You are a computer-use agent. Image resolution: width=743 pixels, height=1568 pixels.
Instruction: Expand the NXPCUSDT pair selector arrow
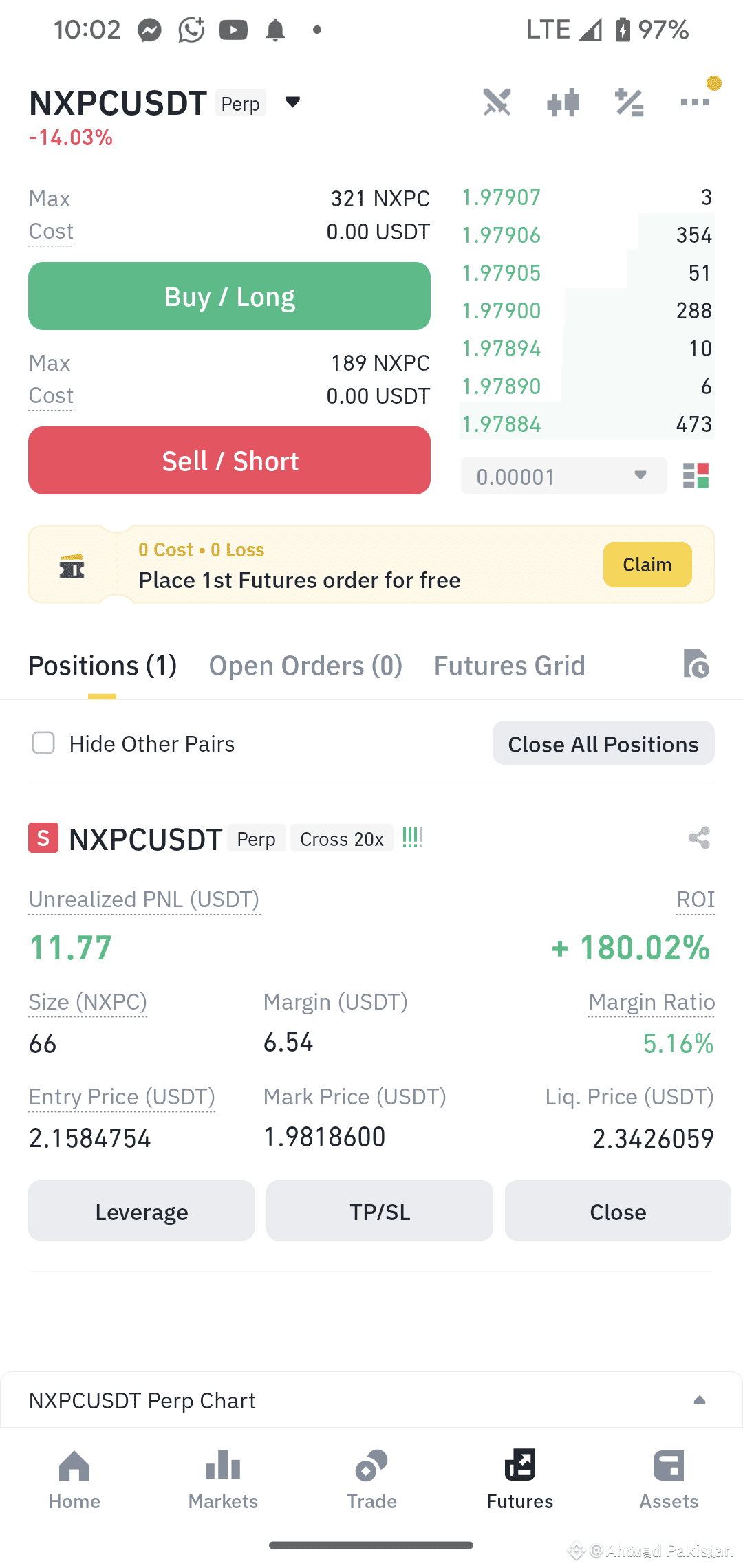[x=292, y=102]
